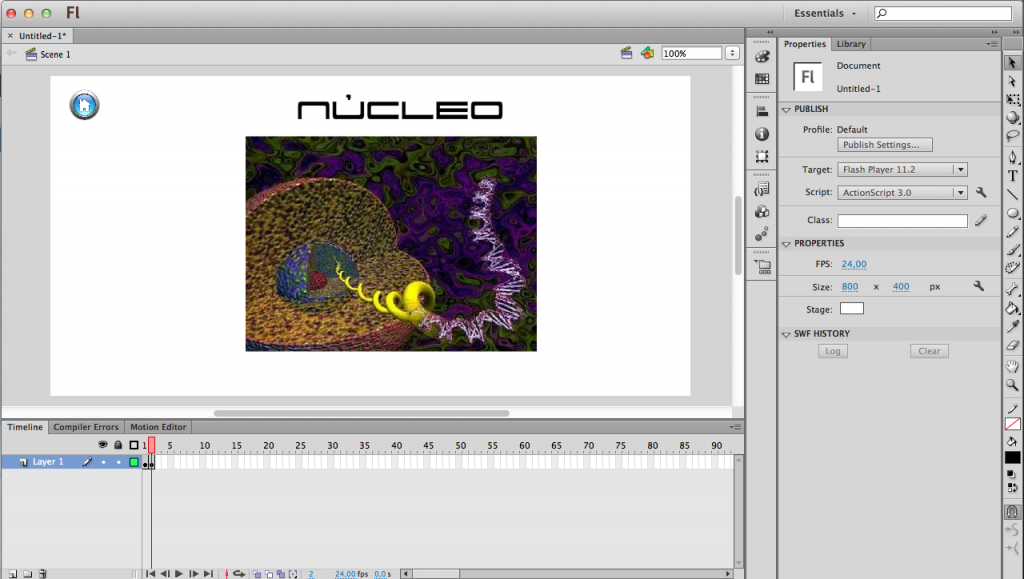Open the Color panel palette icon
The height and width of the screenshot is (579, 1024).
coord(761,57)
